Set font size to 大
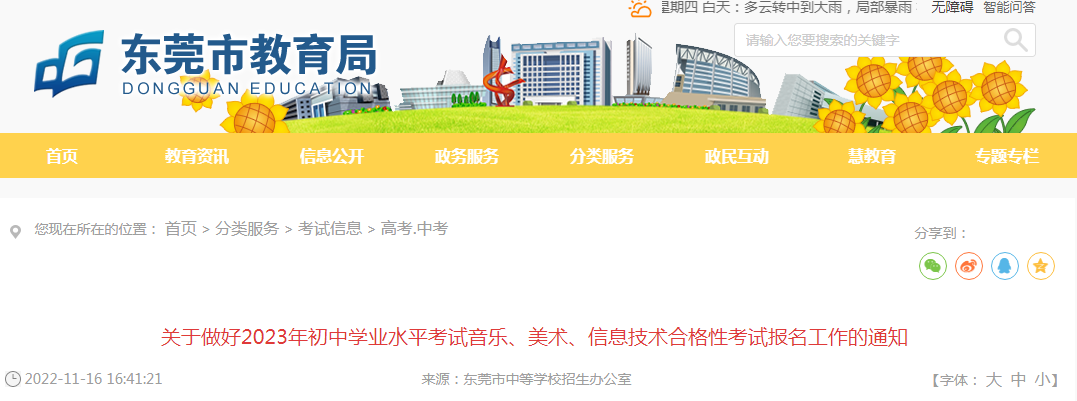Viewport: 1077px width, 401px height. point(994,380)
